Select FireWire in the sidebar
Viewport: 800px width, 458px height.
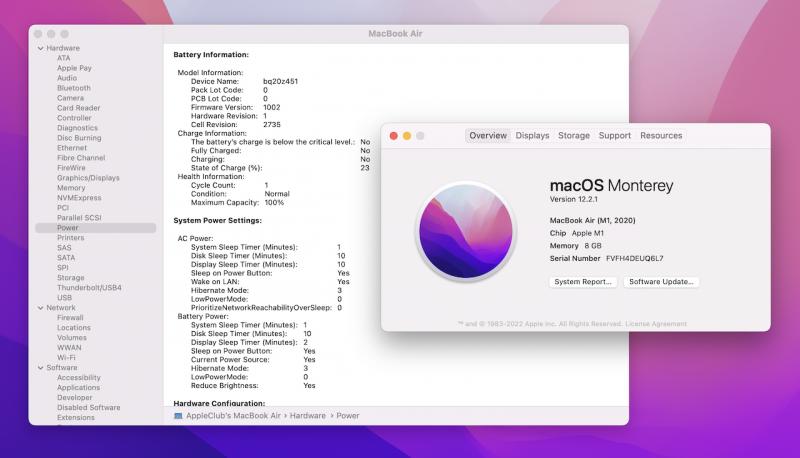(71, 168)
